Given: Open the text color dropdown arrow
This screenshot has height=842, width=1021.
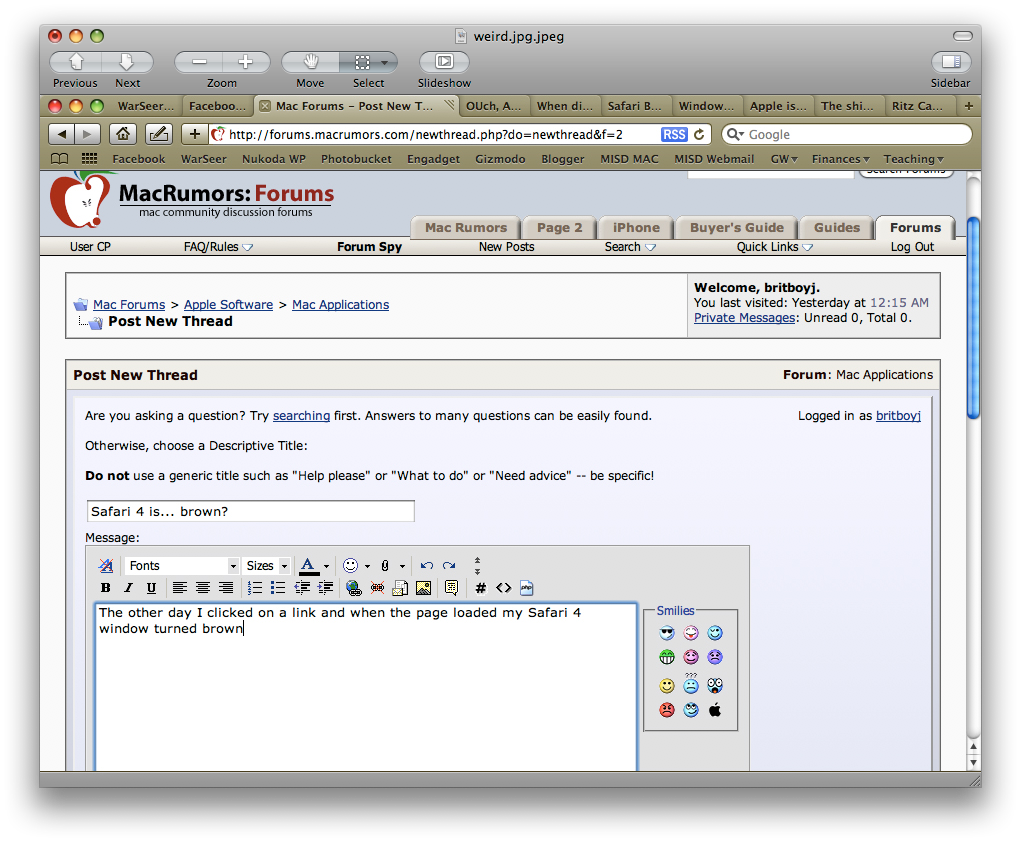Looking at the screenshot, I should click(x=326, y=566).
